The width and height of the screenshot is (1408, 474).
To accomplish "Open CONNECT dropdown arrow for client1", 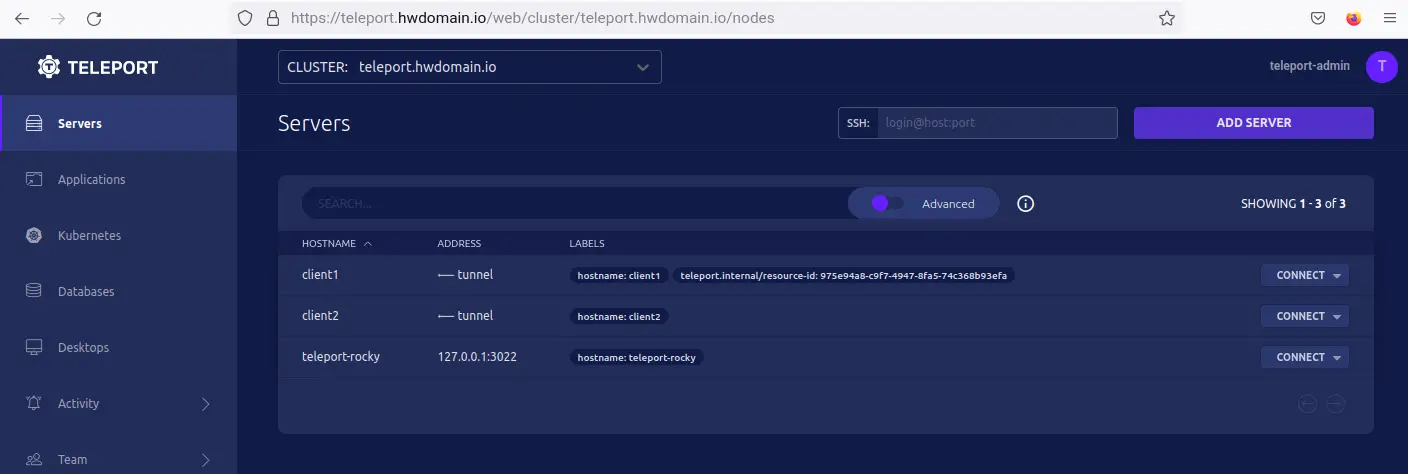I will pos(1338,276).
